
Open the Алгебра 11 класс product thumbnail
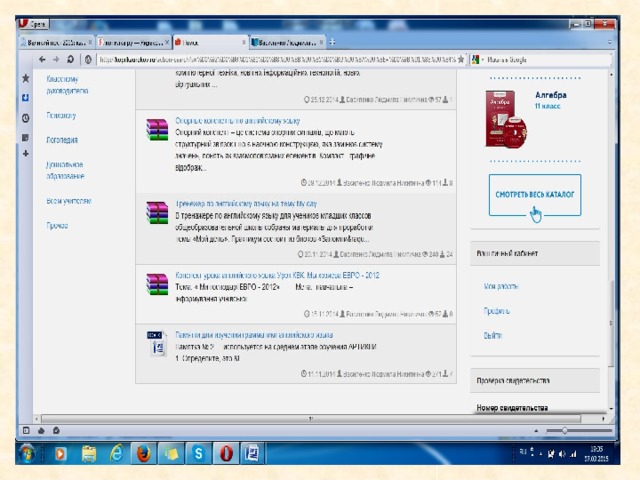coord(506,118)
